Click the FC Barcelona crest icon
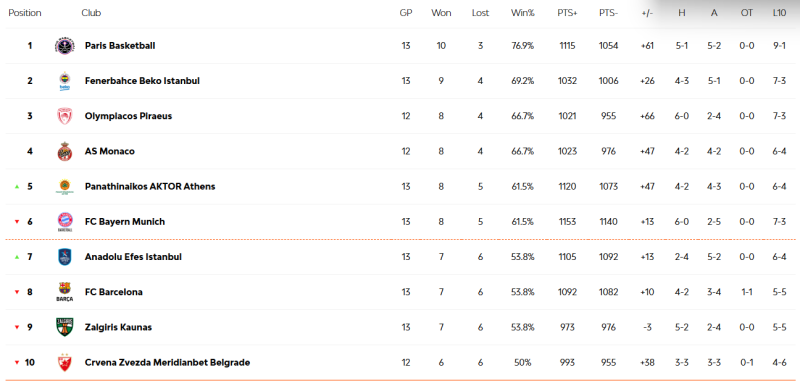 click(65, 292)
